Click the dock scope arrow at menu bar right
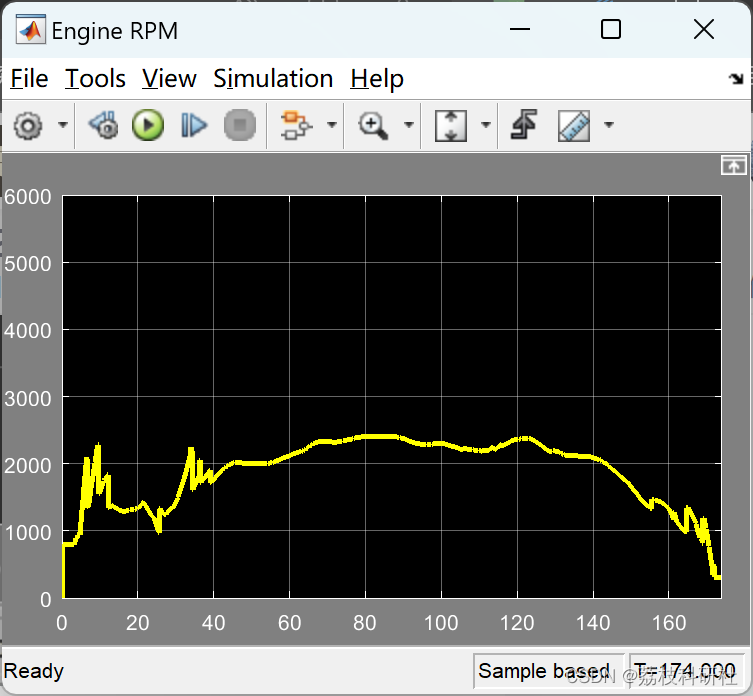 (736, 78)
